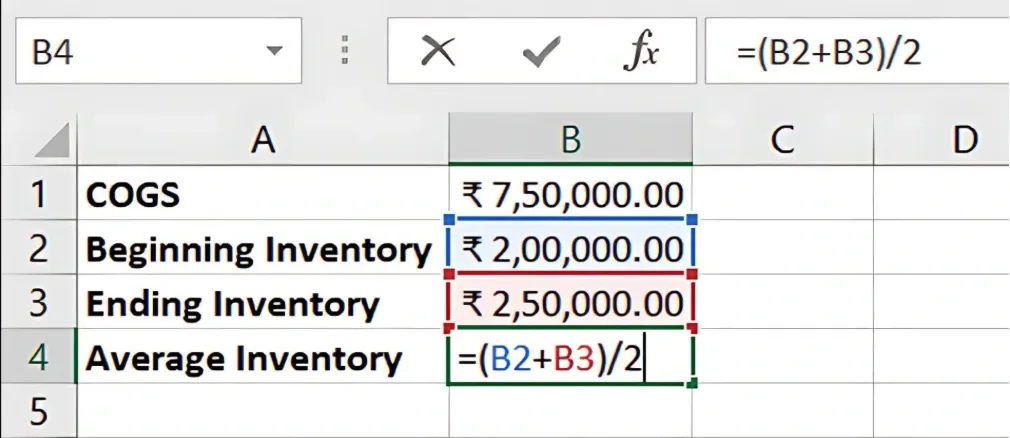This screenshot has width=1010, height=438.
Task: Click the formula bar resize dots handle
Action: [x=345, y=50]
